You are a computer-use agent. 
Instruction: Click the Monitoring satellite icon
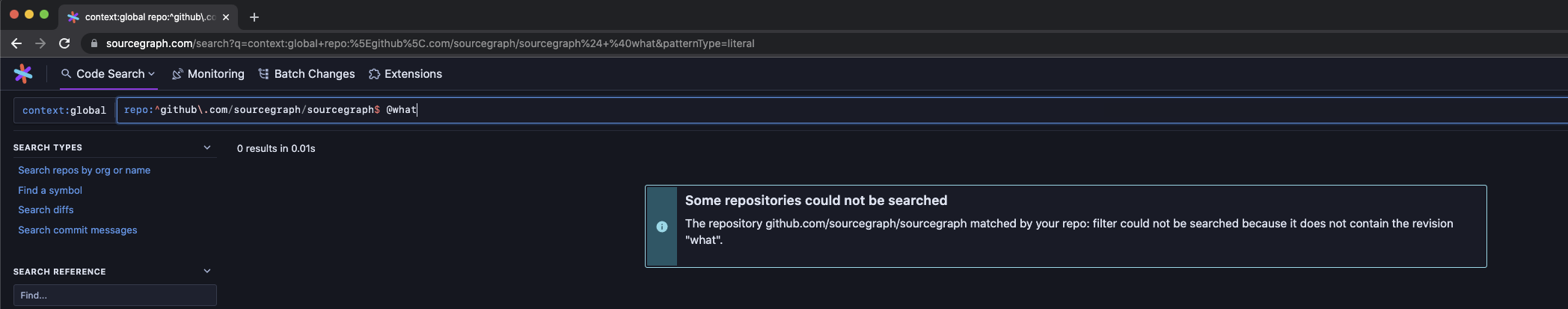tap(177, 74)
